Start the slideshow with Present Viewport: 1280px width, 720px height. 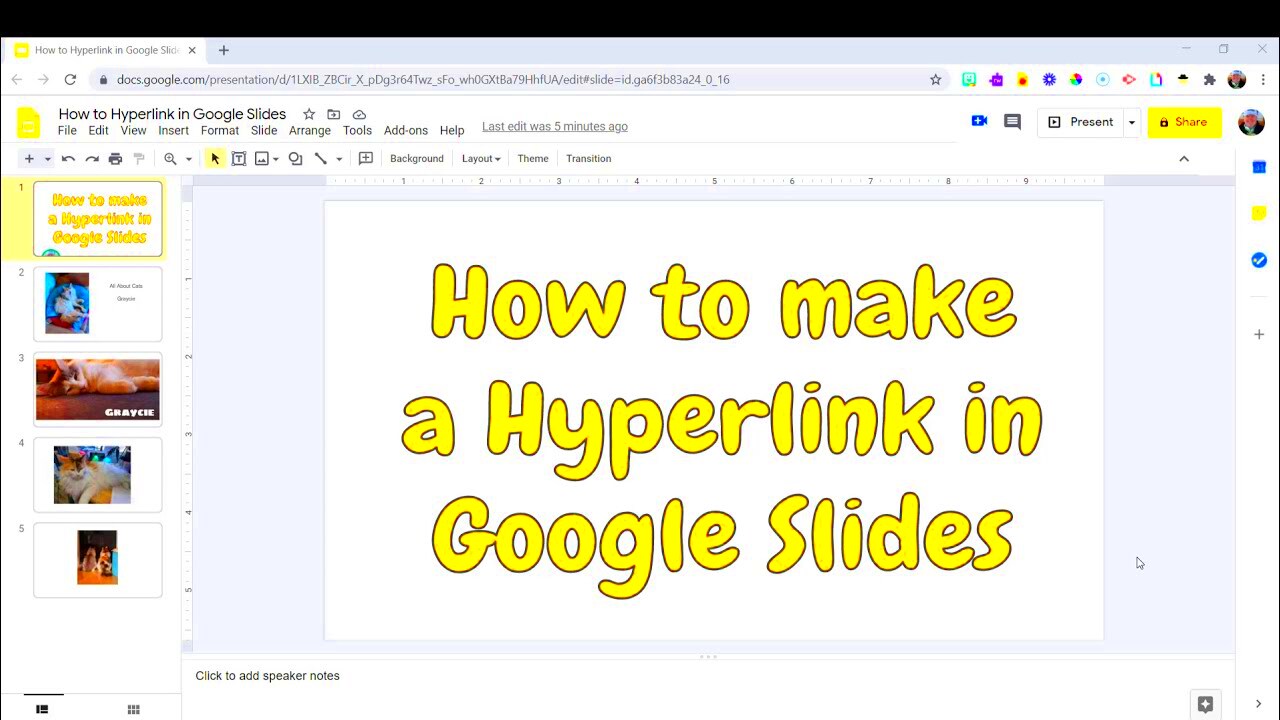point(1080,122)
